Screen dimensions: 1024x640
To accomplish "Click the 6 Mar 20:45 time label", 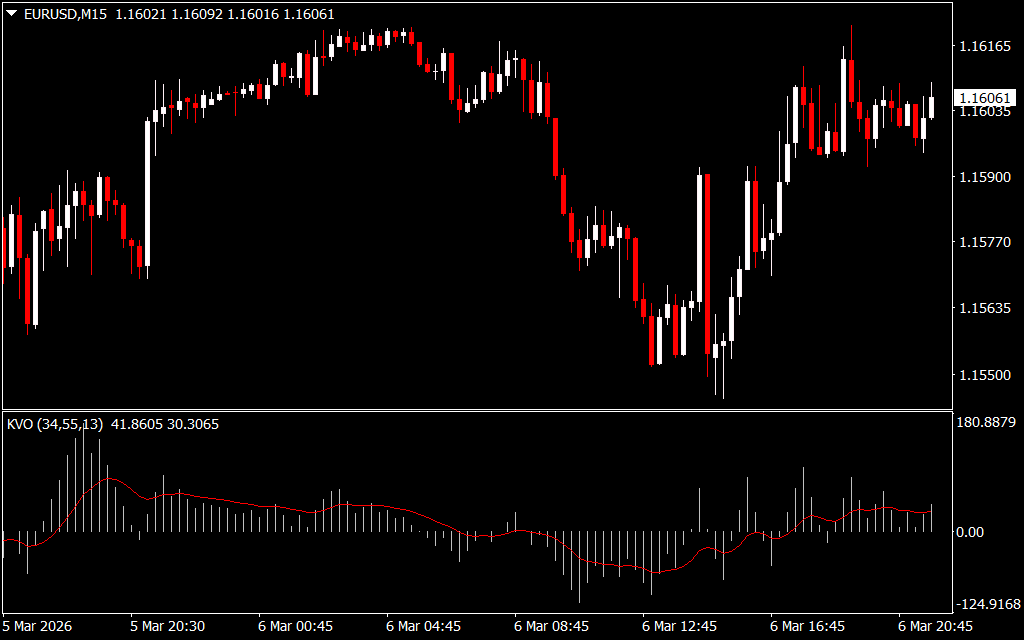I will [935, 626].
